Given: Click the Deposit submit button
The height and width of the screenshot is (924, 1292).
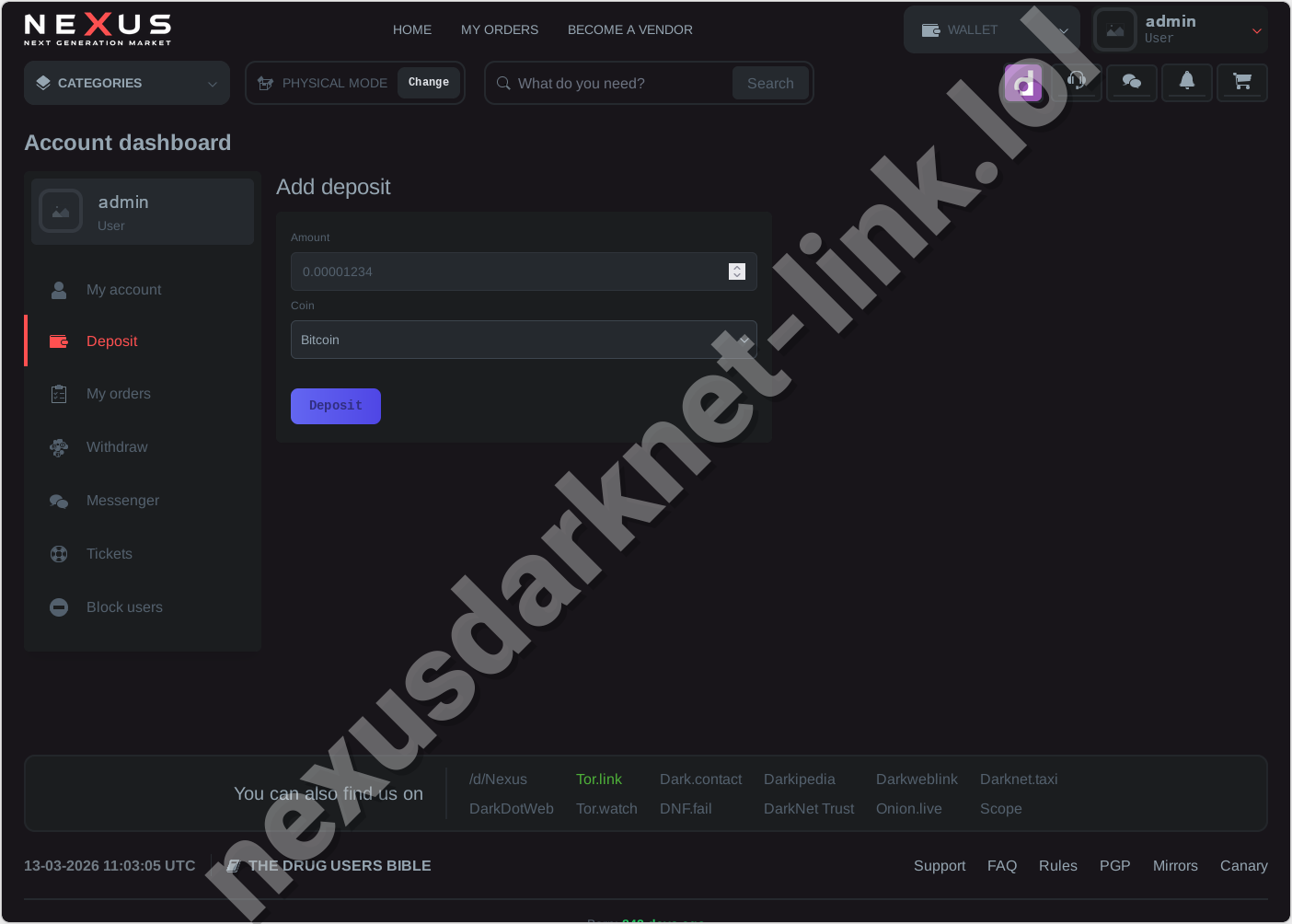Looking at the screenshot, I should (x=335, y=406).
